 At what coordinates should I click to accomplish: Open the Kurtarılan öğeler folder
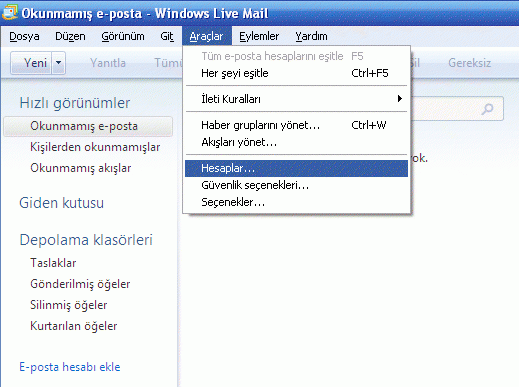(73, 326)
